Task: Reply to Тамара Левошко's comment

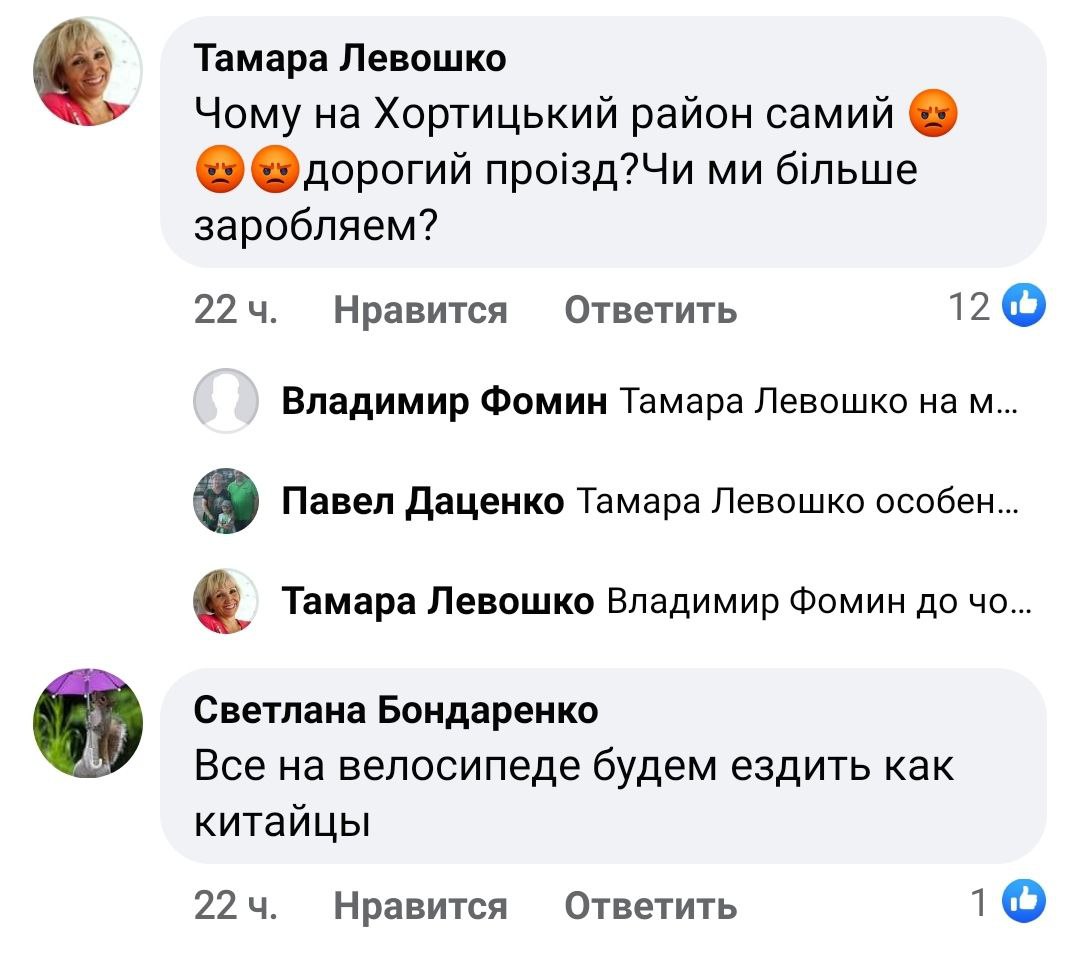Action: (650, 310)
